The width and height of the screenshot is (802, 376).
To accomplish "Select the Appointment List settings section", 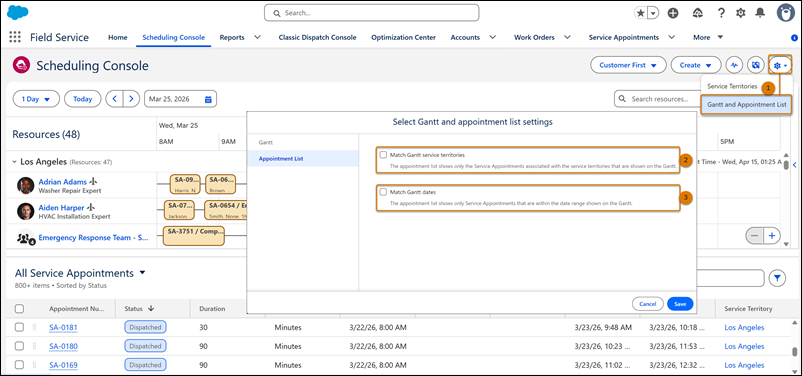I will [x=302, y=159].
